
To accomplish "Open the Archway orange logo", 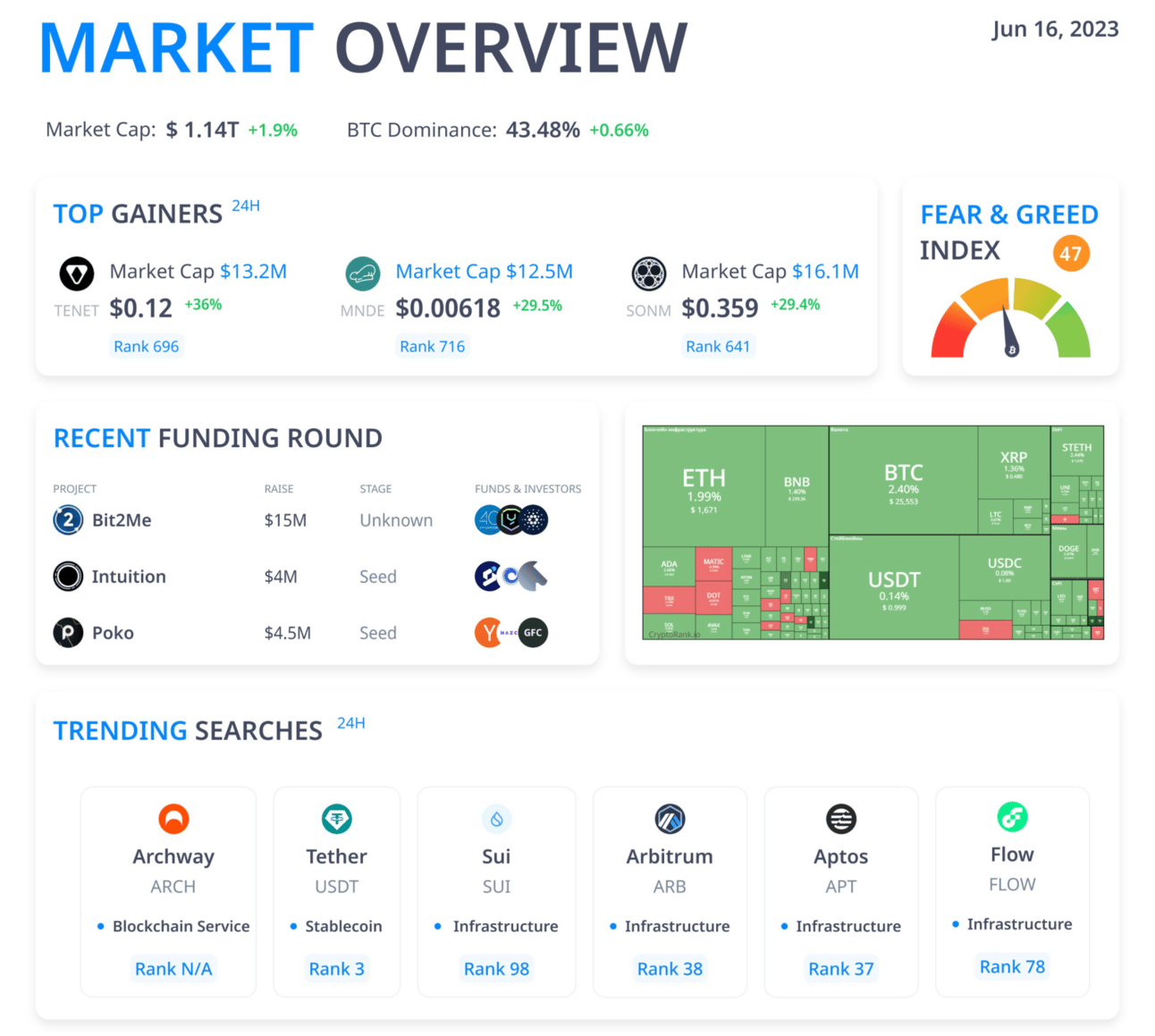I will tap(173, 818).
